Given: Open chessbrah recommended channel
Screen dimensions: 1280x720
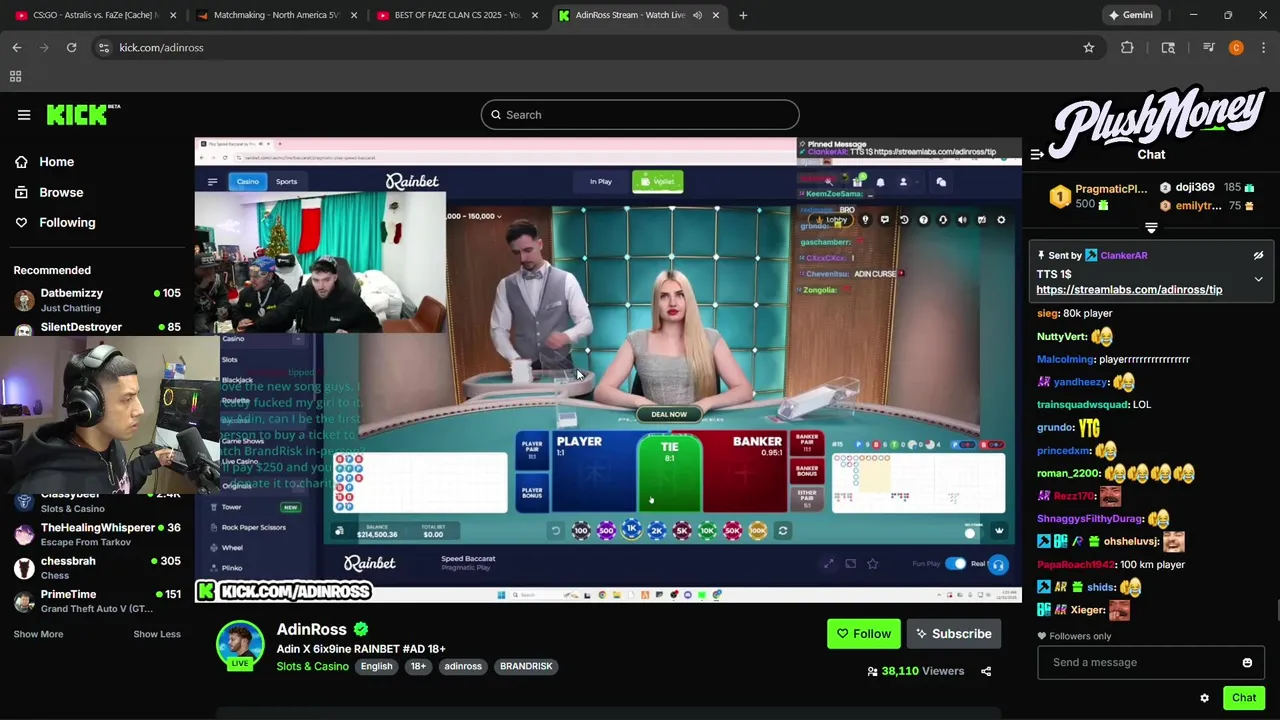Looking at the screenshot, I should coord(97,568).
